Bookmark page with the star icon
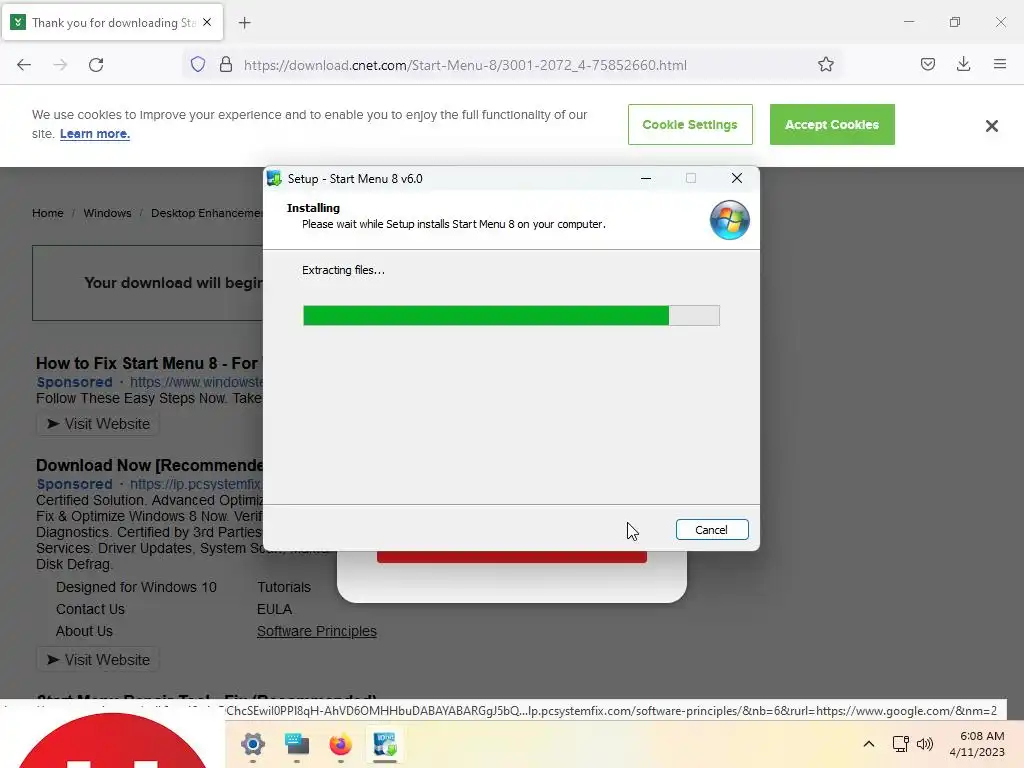Image resolution: width=1024 pixels, height=768 pixels. pos(825,65)
